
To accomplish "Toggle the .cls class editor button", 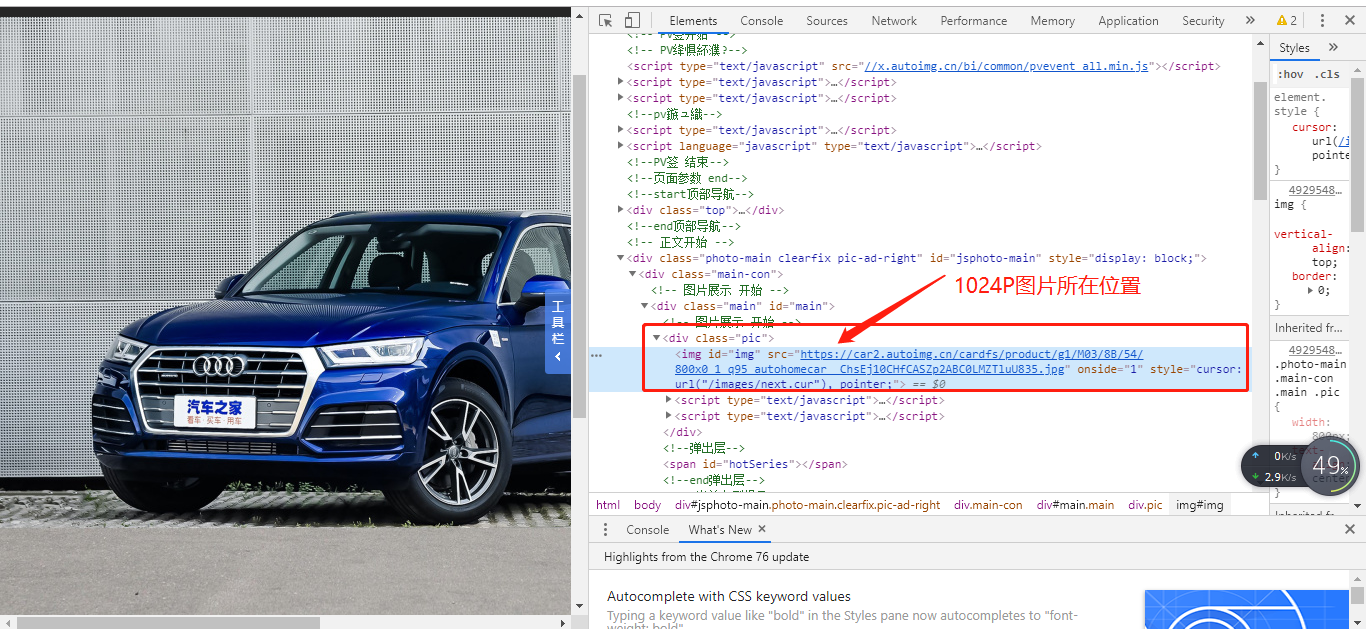I will [x=1327, y=74].
